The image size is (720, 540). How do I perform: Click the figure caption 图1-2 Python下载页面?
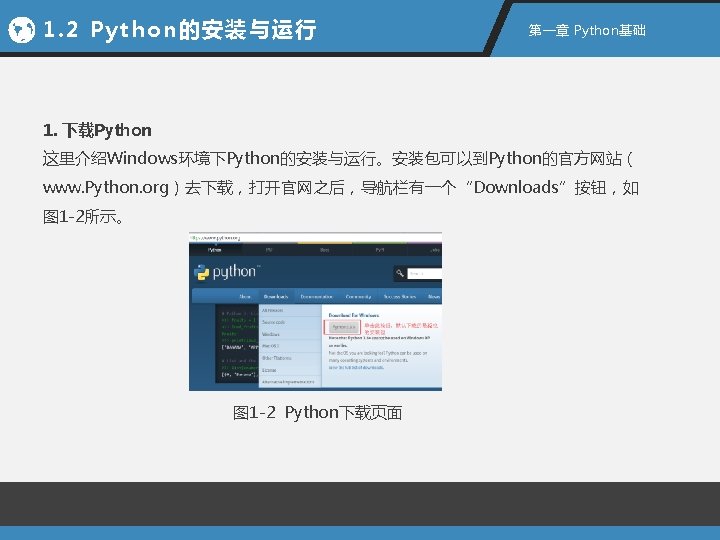pyautogui.click(x=317, y=413)
